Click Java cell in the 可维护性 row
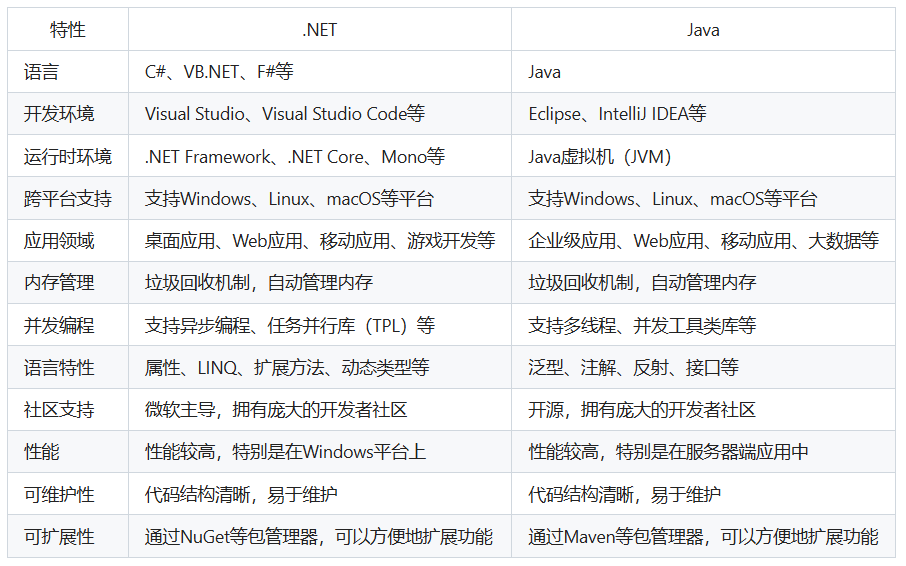The height and width of the screenshot is (566, 906). pos(703,493)
